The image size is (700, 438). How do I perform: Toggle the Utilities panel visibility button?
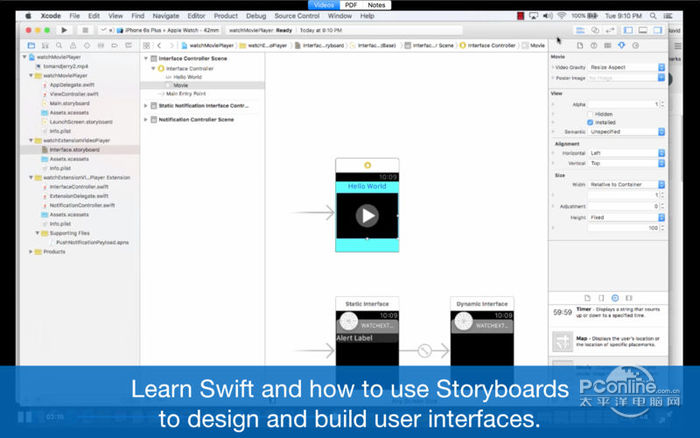pyautogui.click(x=658, y=30)
